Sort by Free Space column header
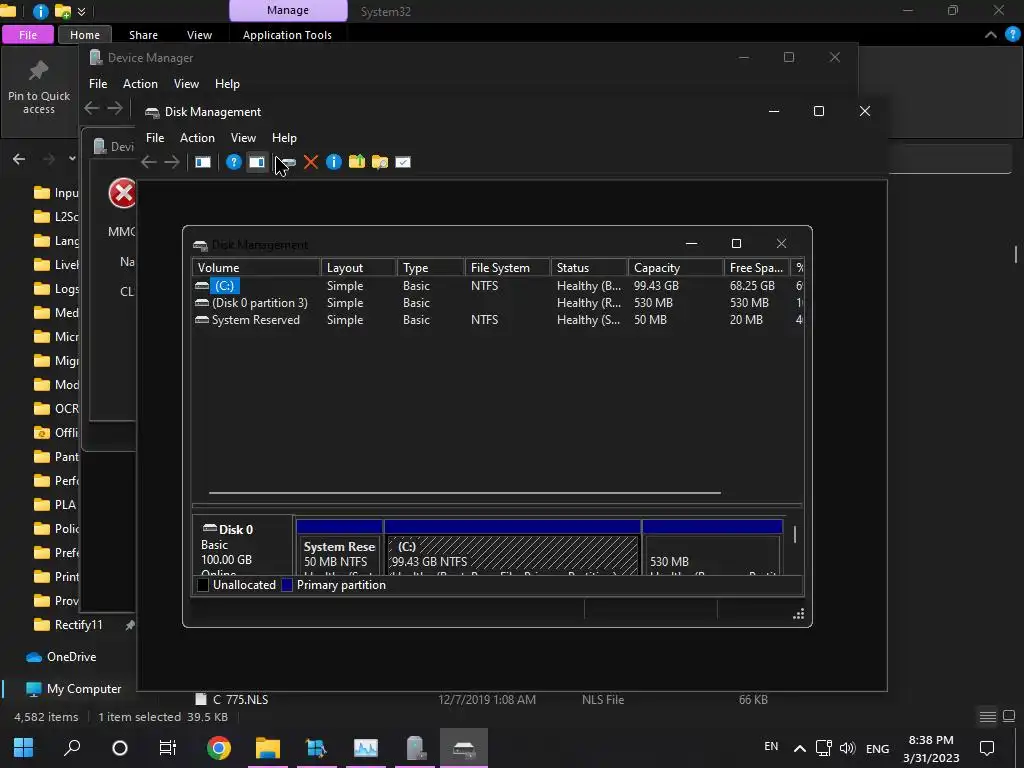1024x768 pixels. pos(757,268)
